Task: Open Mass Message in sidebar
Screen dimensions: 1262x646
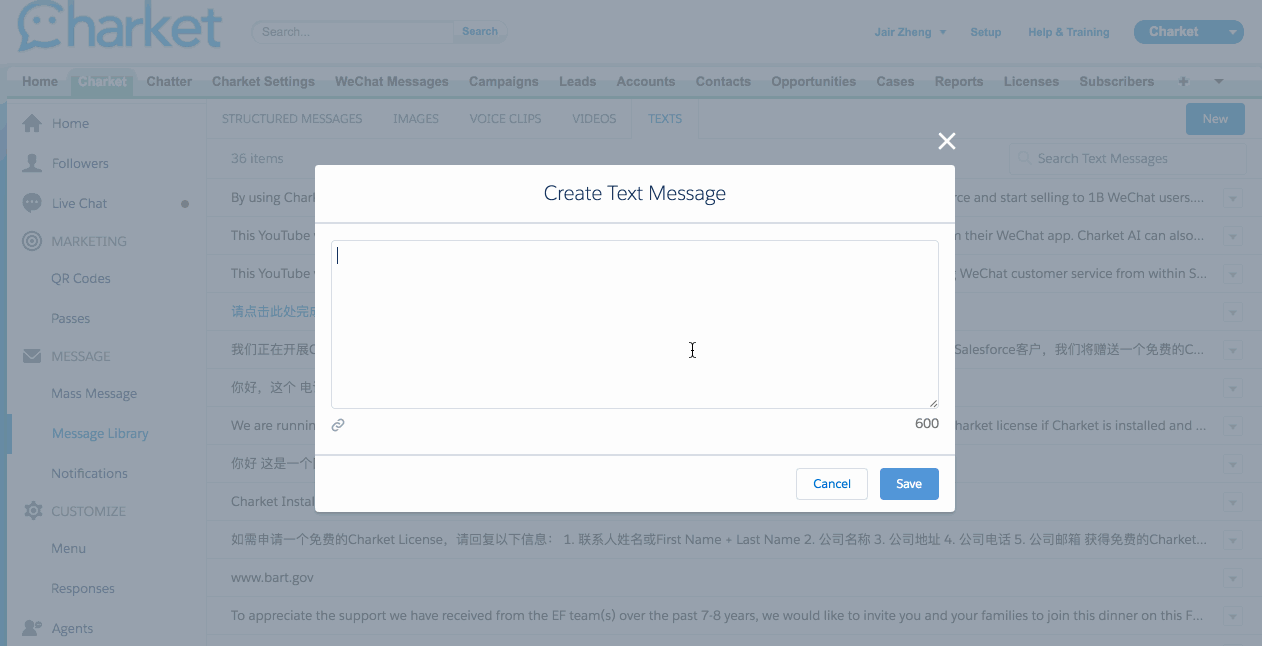Action: pyautogui.click(x=94, y=393)
